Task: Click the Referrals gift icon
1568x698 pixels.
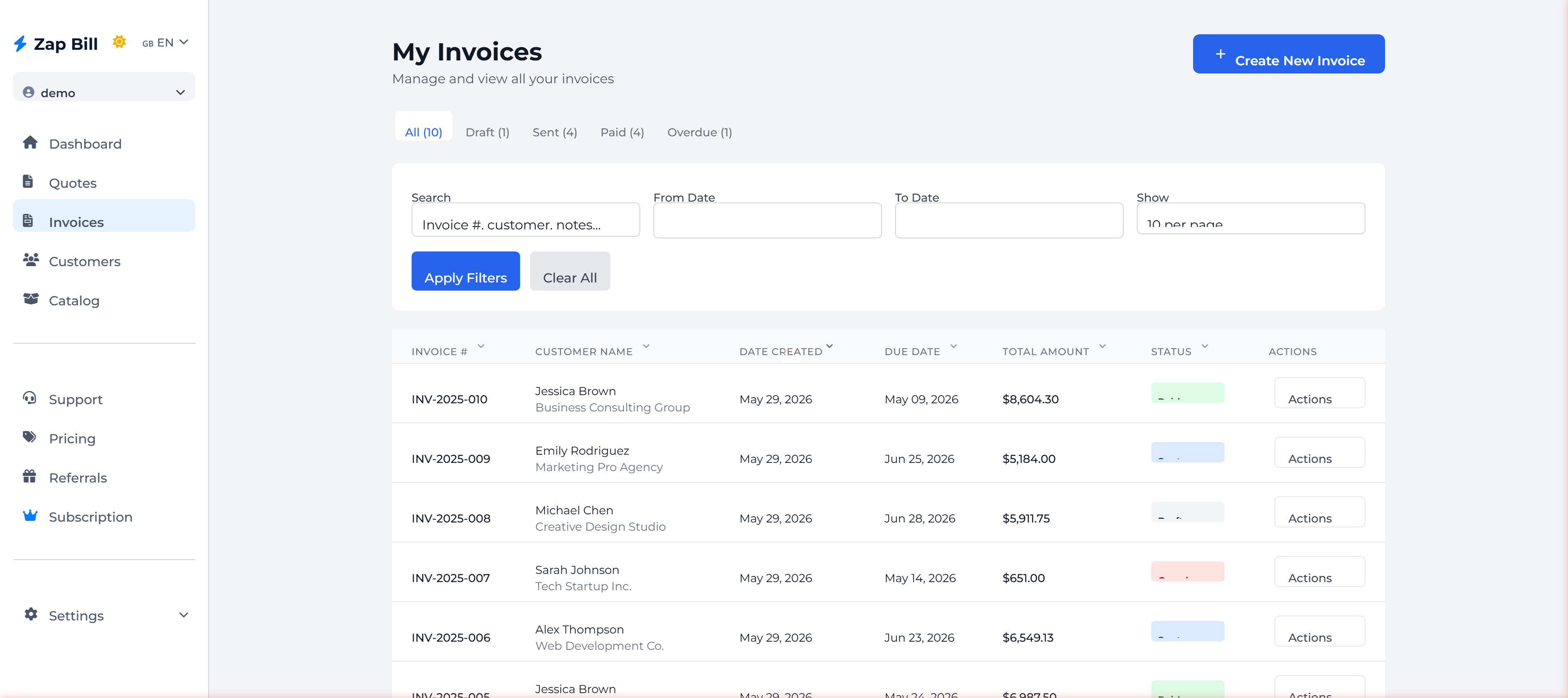Action: pyautogui.click(x=30, y=476)
